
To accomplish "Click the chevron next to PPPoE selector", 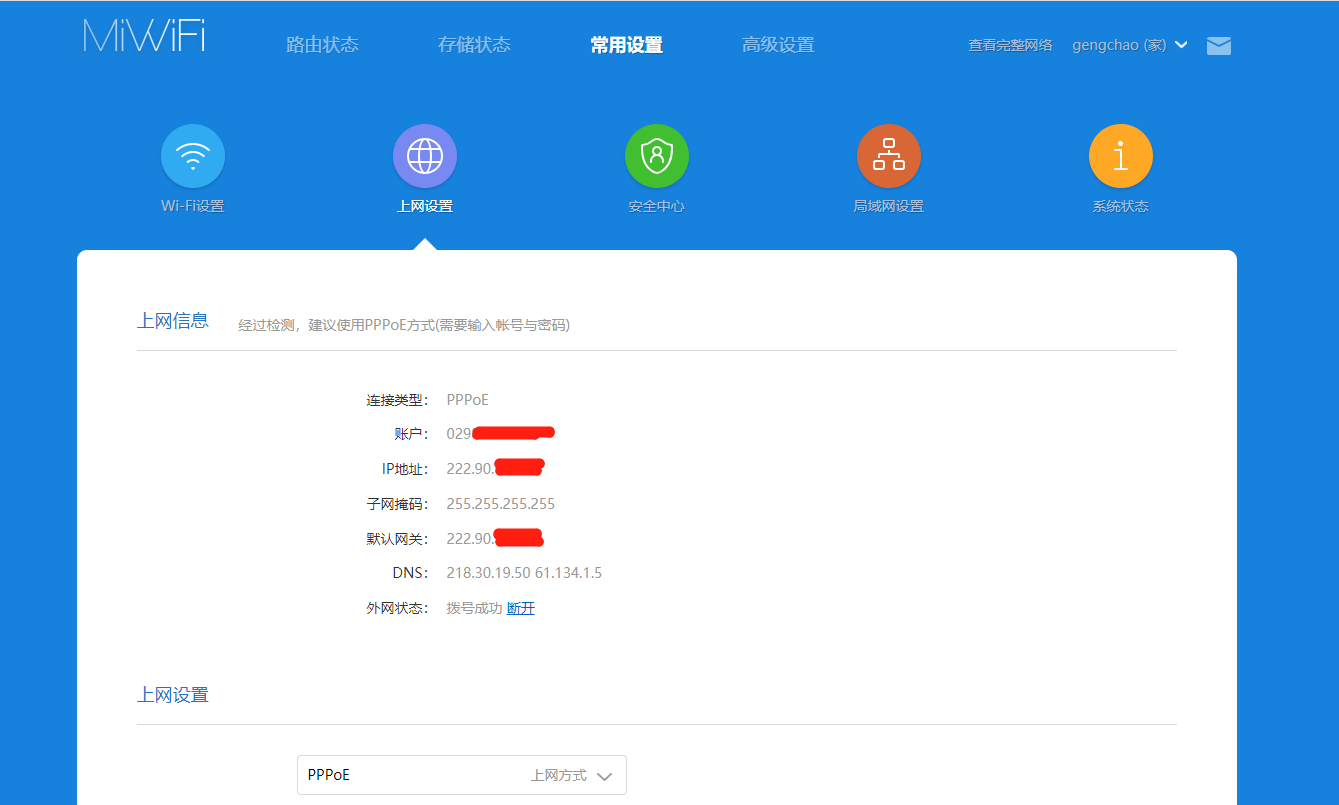I will coord(603,775).
